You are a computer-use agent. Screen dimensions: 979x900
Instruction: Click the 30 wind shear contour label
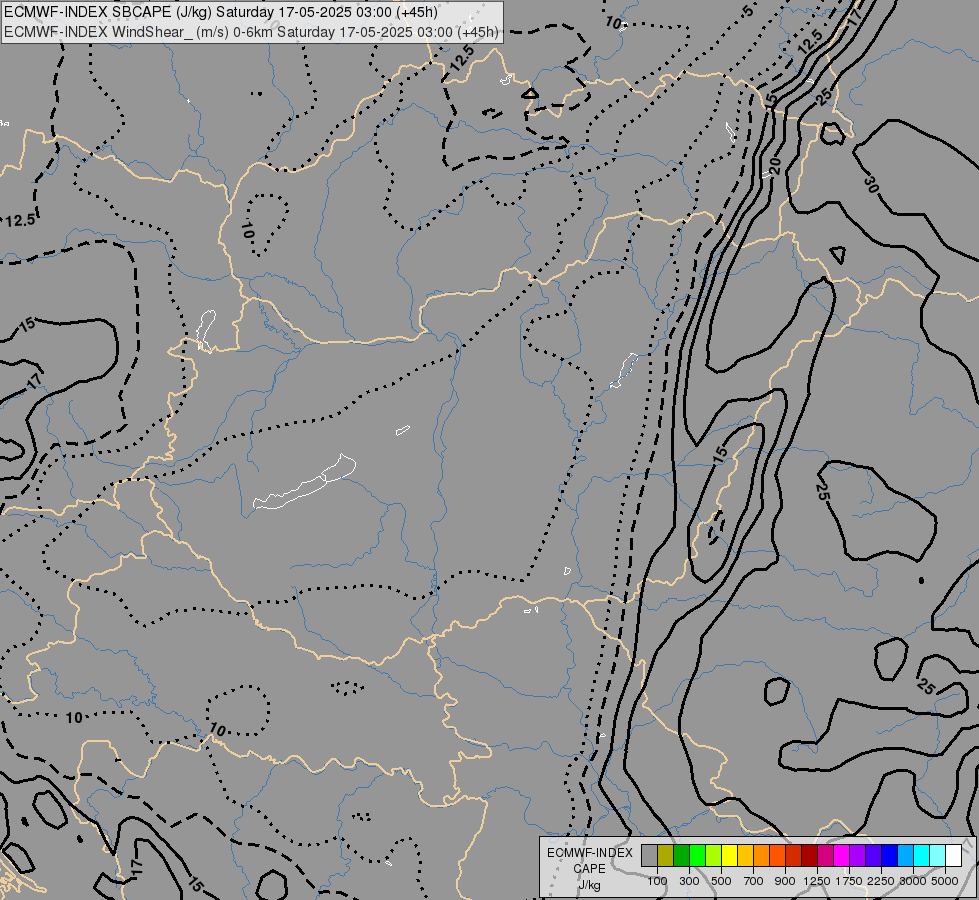point(872,184)
